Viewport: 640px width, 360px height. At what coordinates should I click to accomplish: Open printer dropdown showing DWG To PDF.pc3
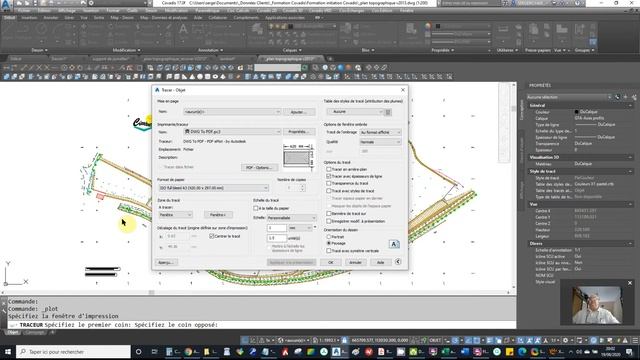(232, 132)
